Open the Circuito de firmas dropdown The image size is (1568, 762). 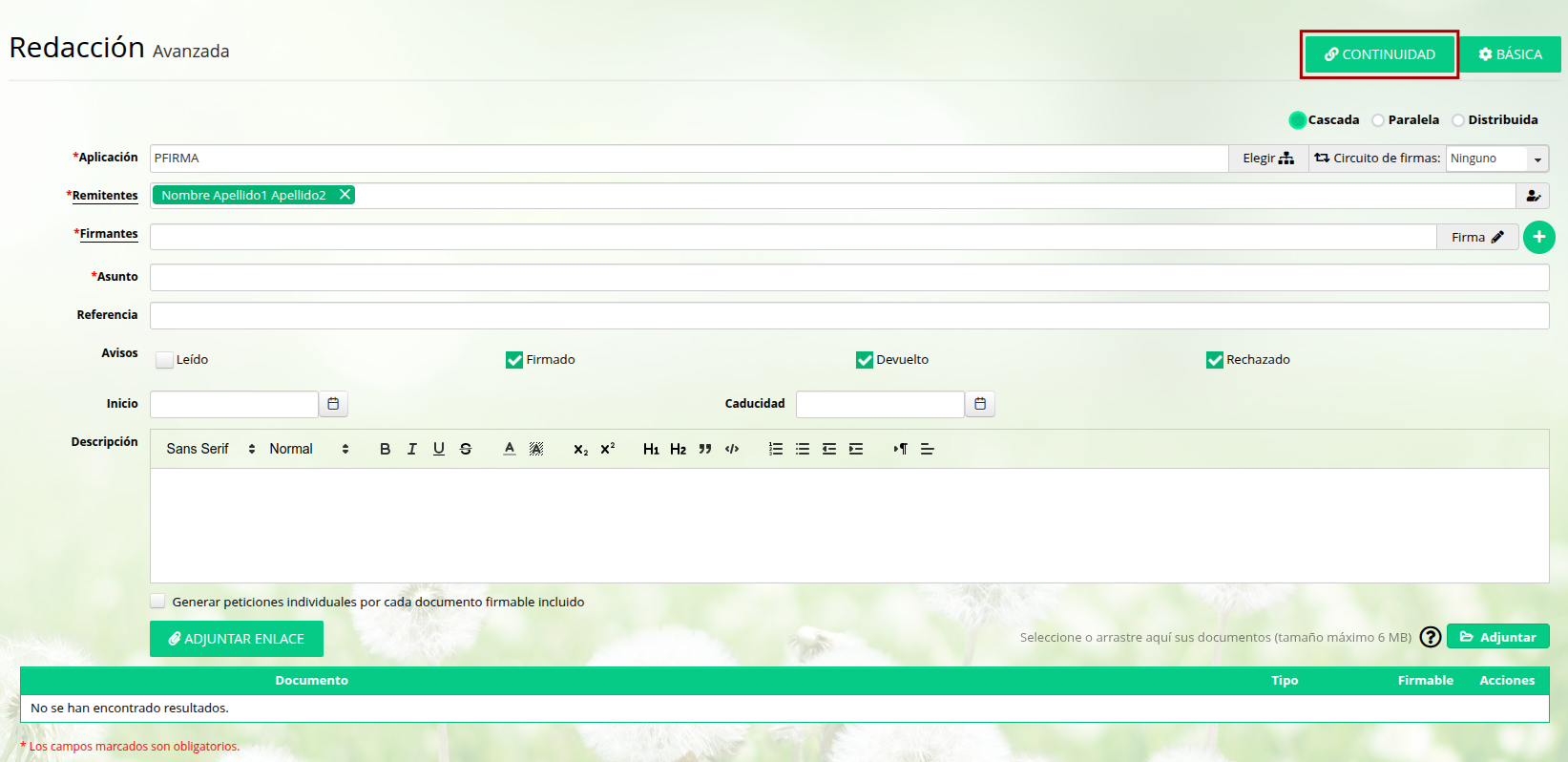(x=1496, y=159)
